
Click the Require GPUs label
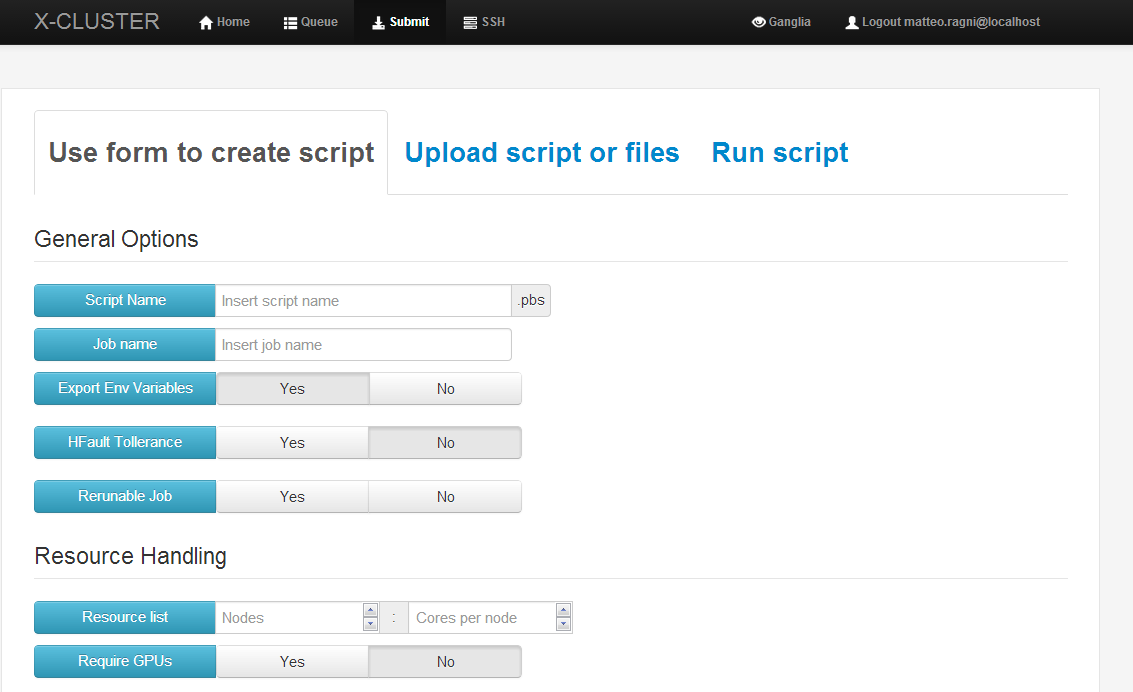click(125, 662)
